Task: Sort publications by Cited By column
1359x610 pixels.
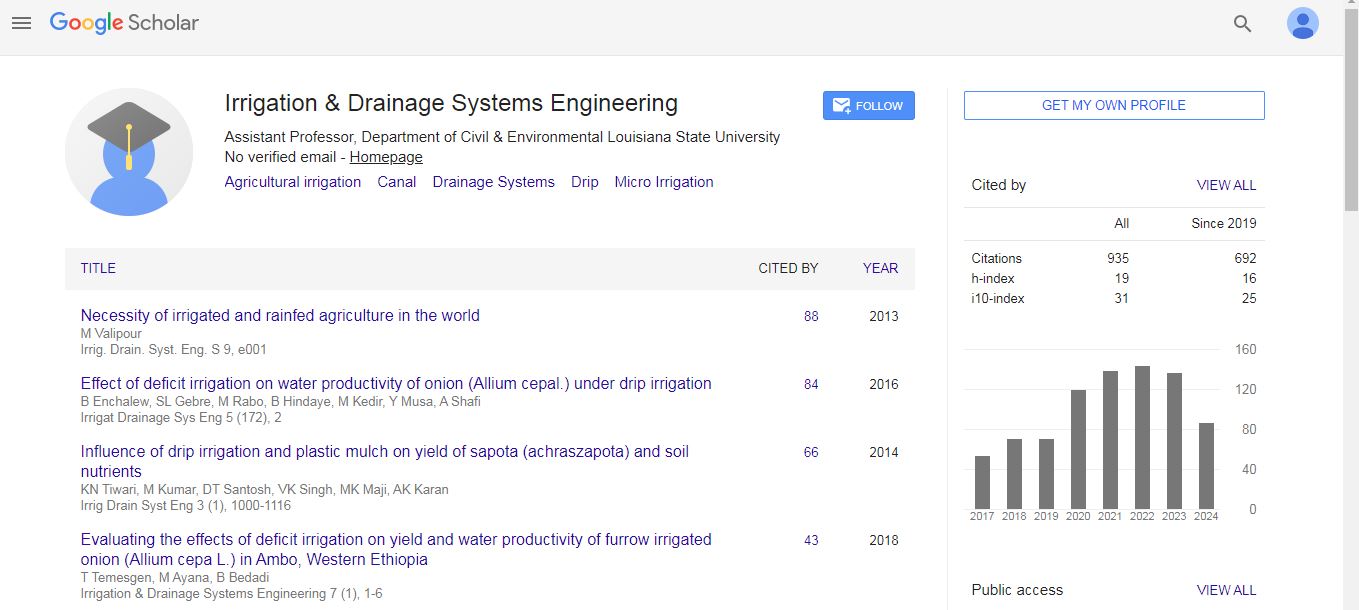Action: (x=788, y=268)
